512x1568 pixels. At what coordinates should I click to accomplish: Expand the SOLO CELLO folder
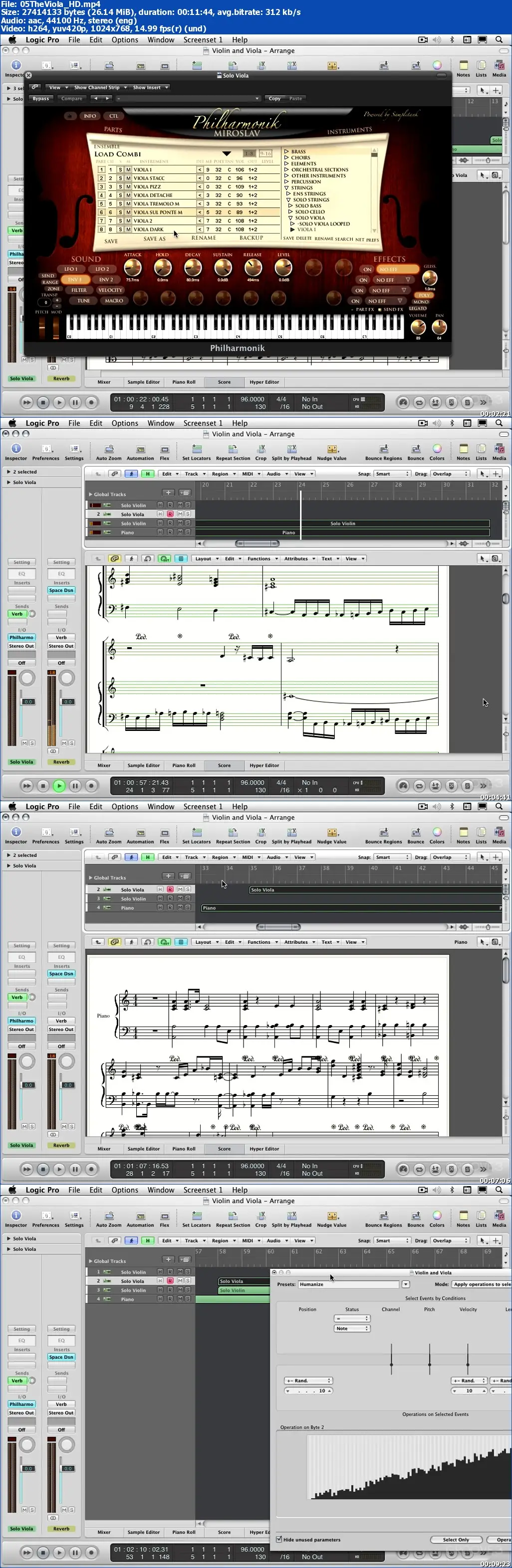pyautogui.click(x=291, y=212)
